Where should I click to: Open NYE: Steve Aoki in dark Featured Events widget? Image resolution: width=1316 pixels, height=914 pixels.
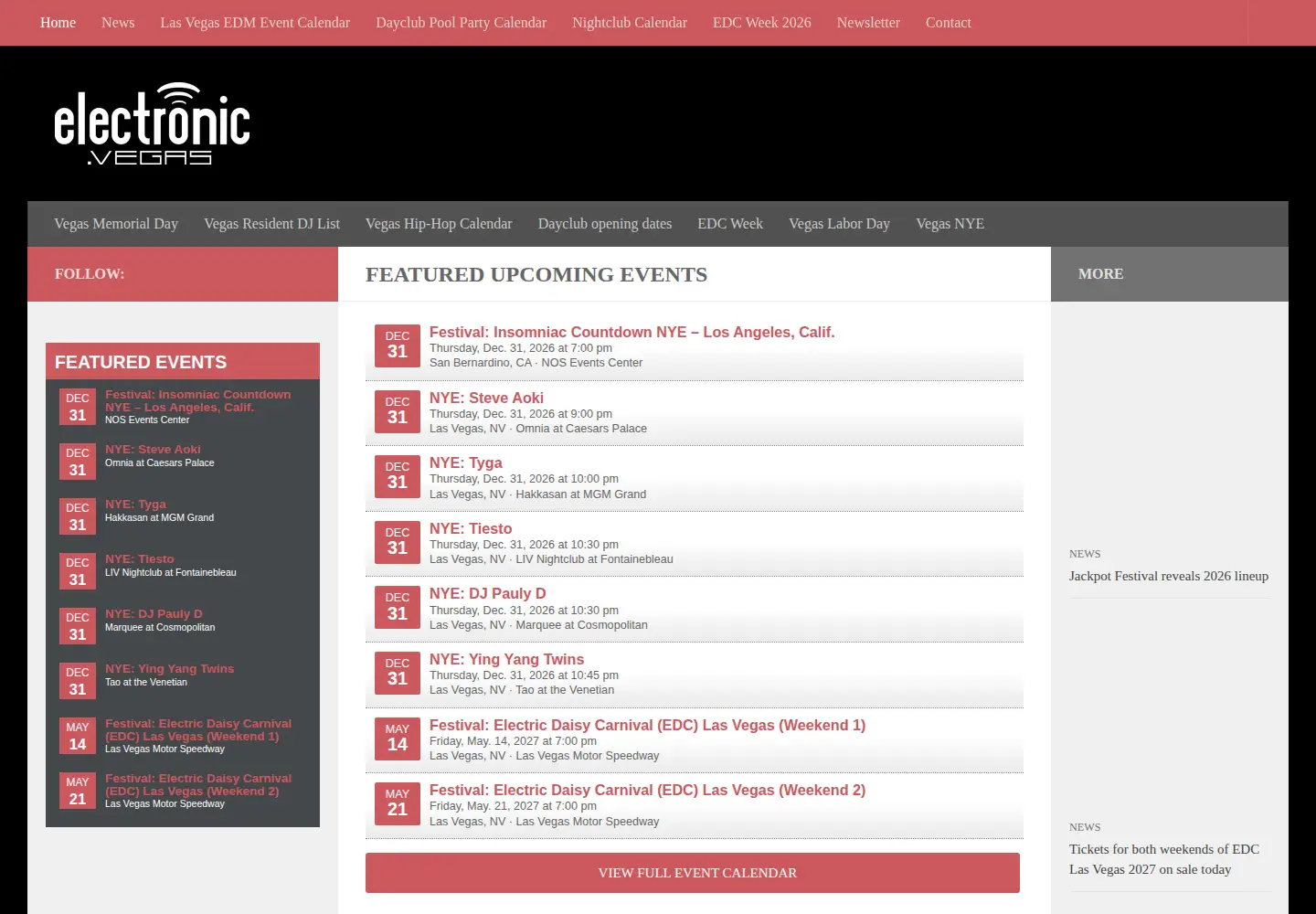(153, 450)
